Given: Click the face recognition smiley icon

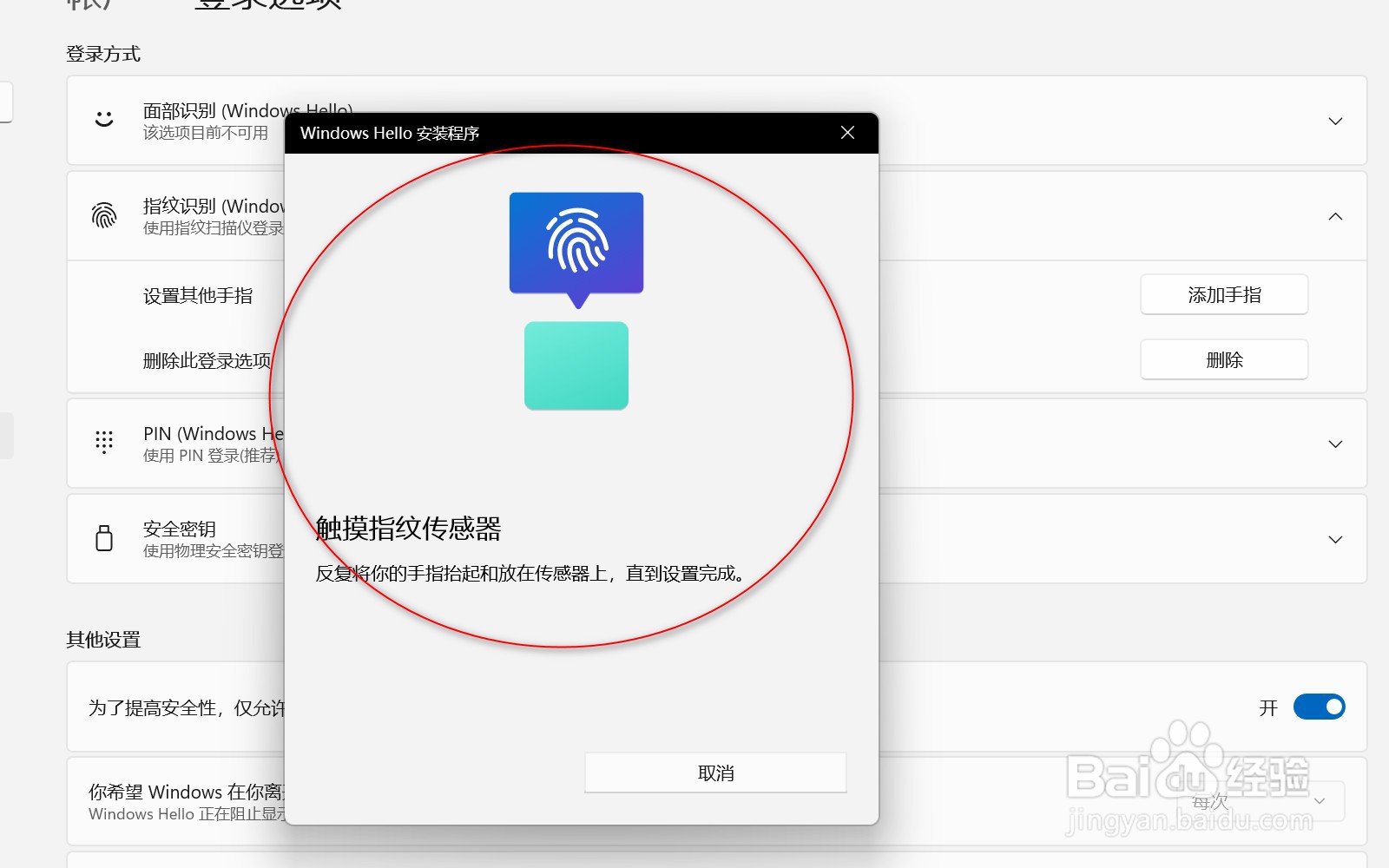Looking at the screenshot, I should [104, 119].
